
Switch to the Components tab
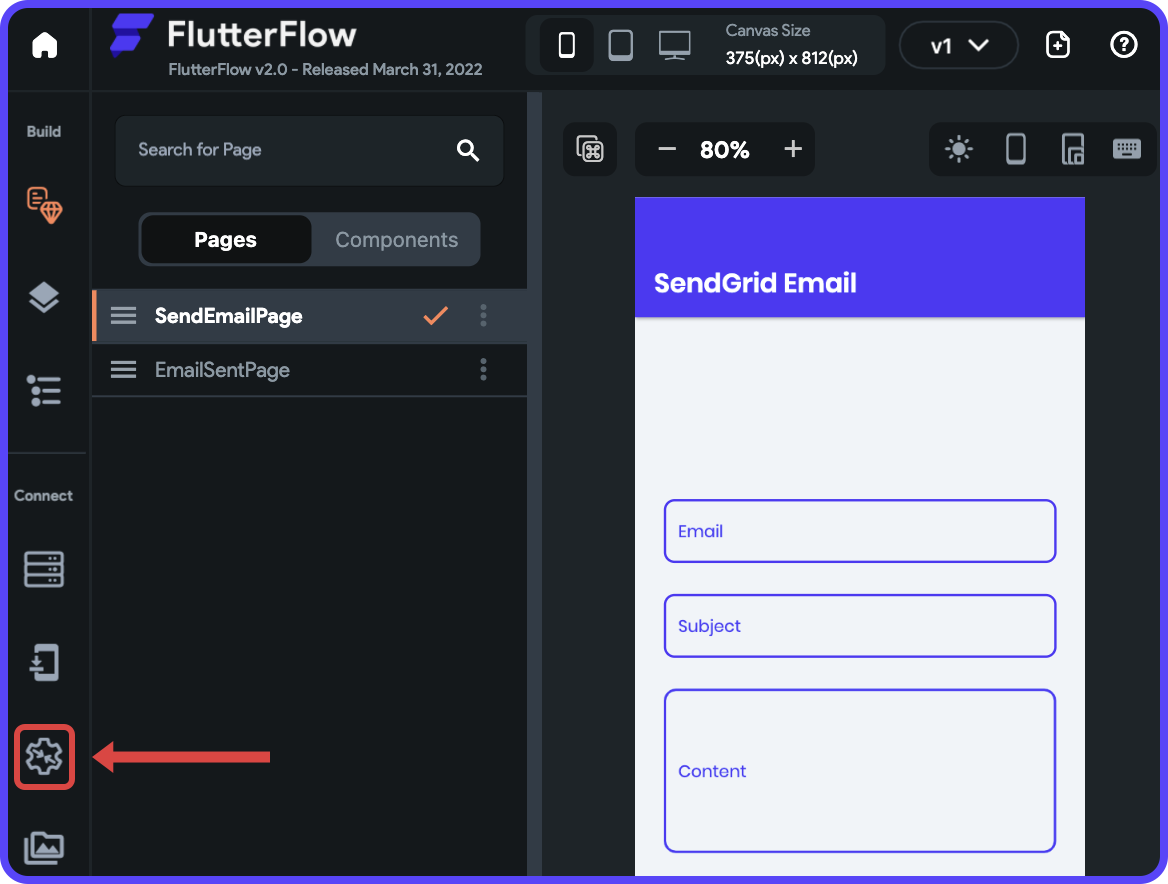coord(396,239)
